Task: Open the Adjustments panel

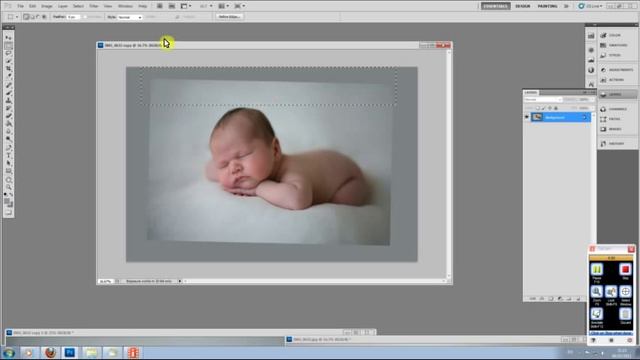Action: [x=617, y=70]
